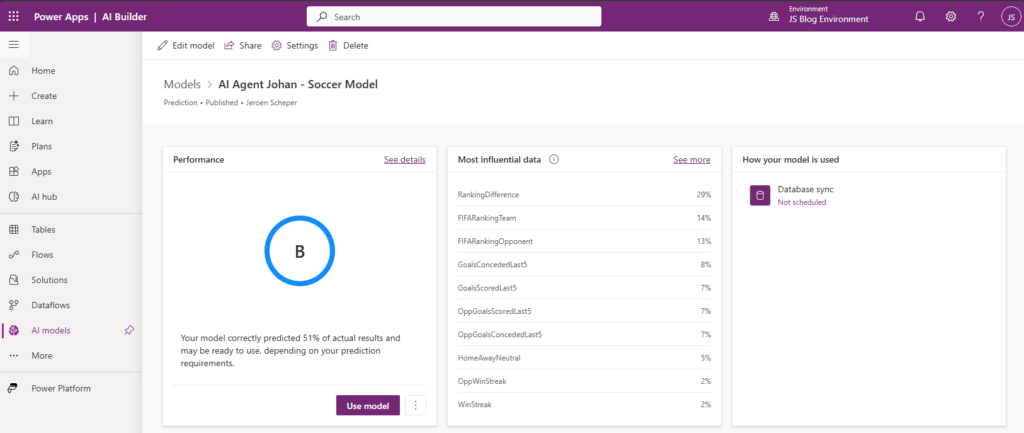Click the Database sync cylinder icon
Image resolution: width=1024 pixels, height=433 pixels.
coord(760,195)
